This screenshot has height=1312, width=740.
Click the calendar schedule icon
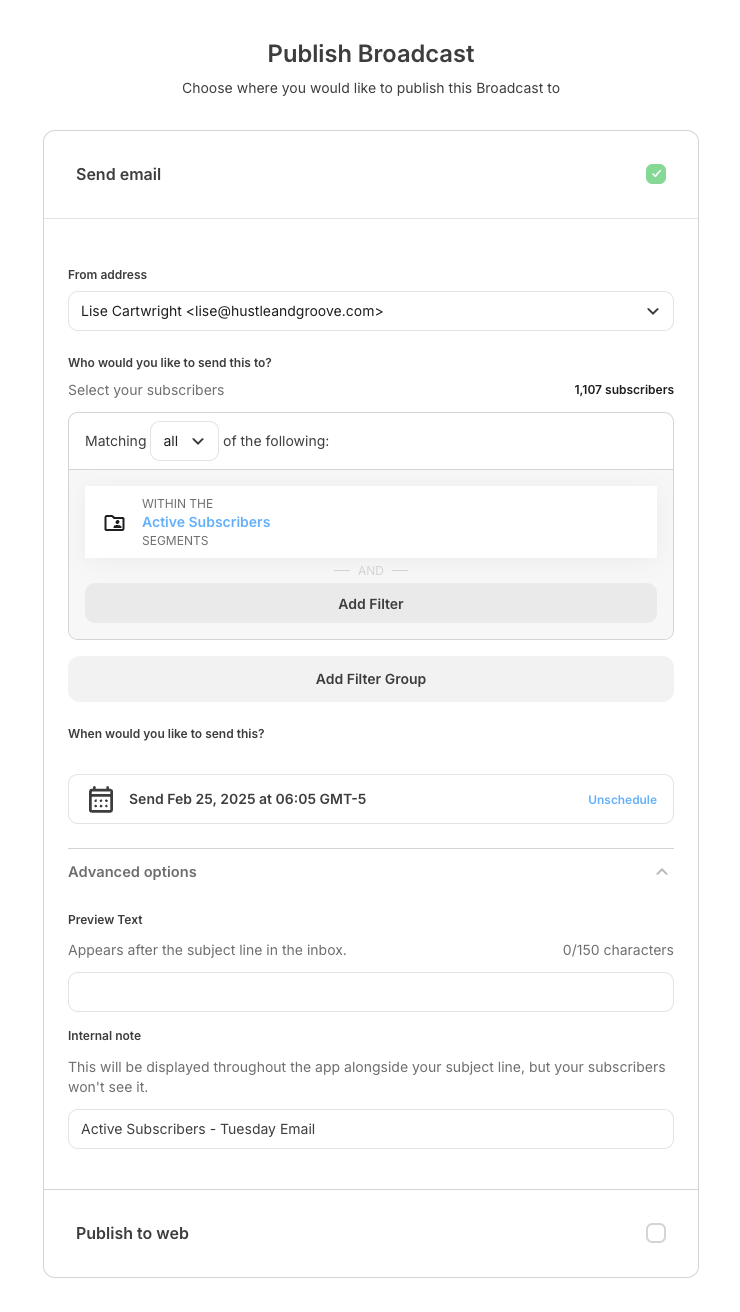click(x=101, y=799)
